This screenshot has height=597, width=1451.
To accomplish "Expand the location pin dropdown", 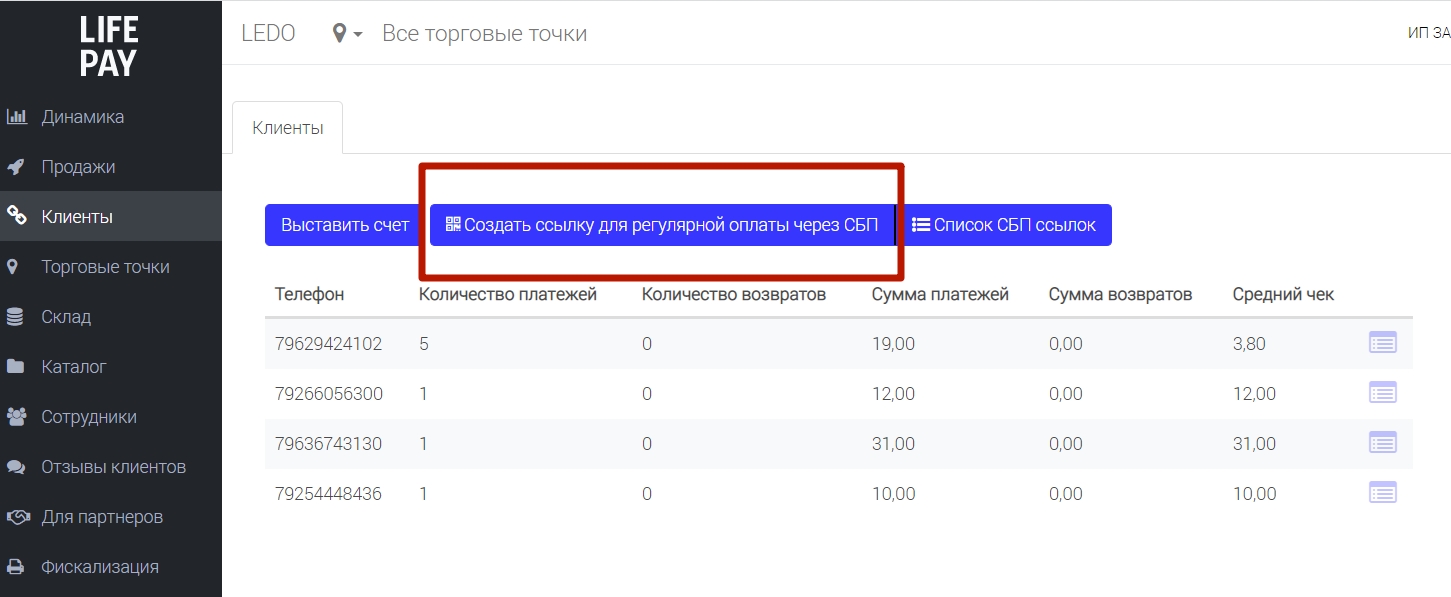I will [x=347, y=34].
